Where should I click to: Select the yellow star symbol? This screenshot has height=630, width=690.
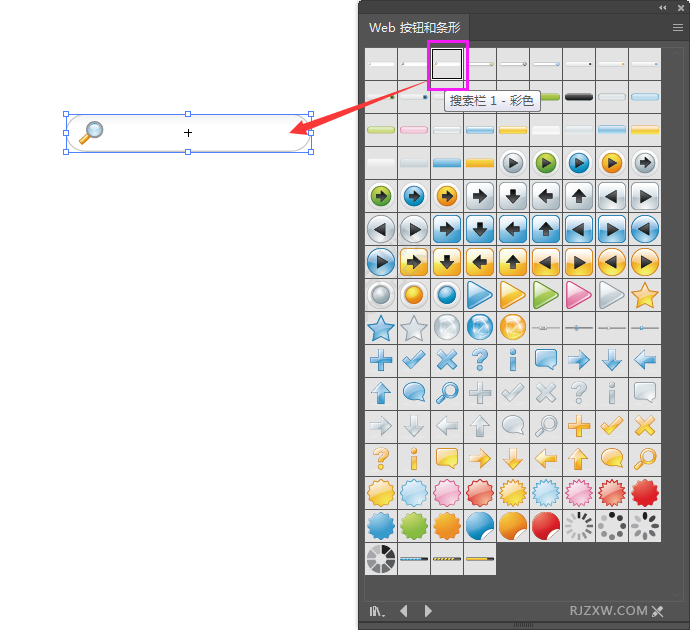(x=645, y=295)
